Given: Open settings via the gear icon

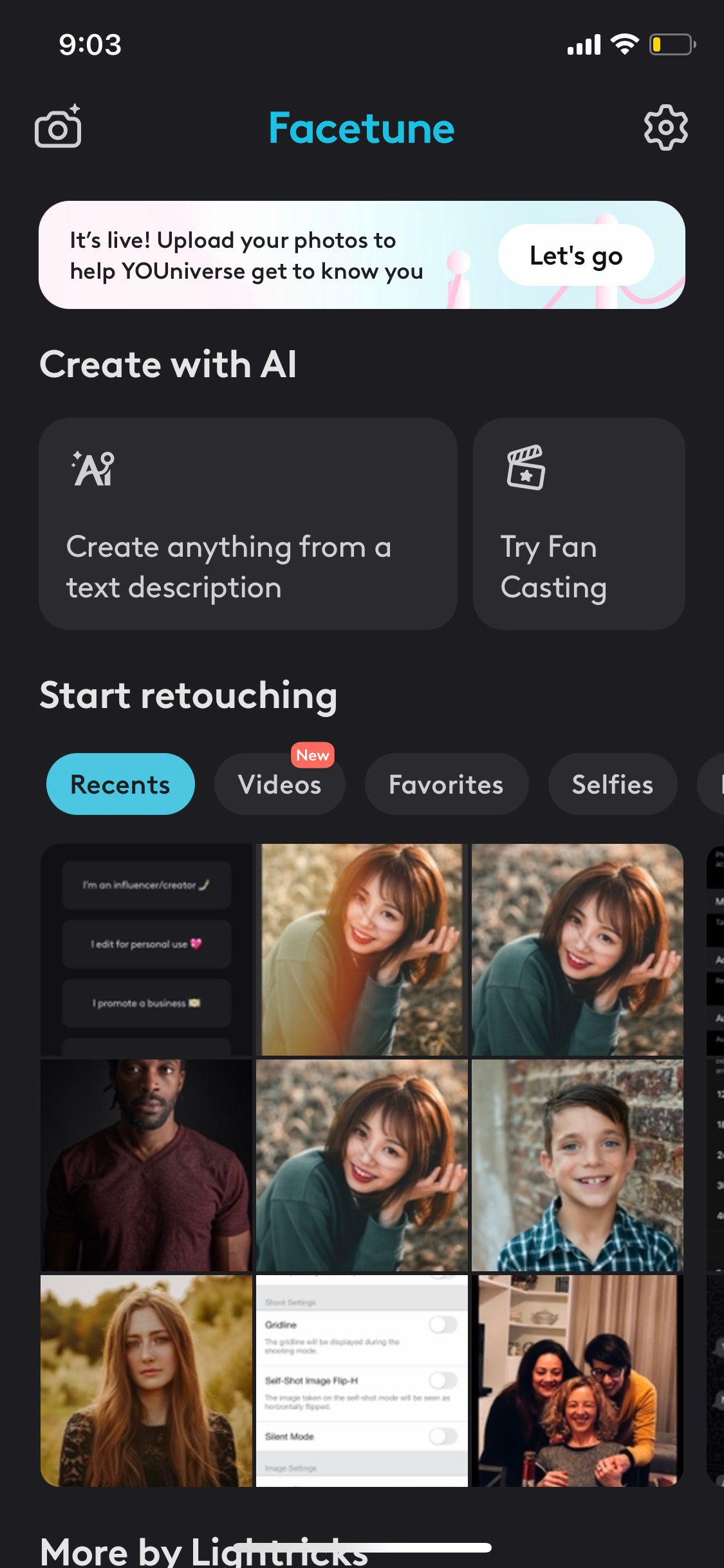Looking at the screenshot, I should [x=665, y=127].
